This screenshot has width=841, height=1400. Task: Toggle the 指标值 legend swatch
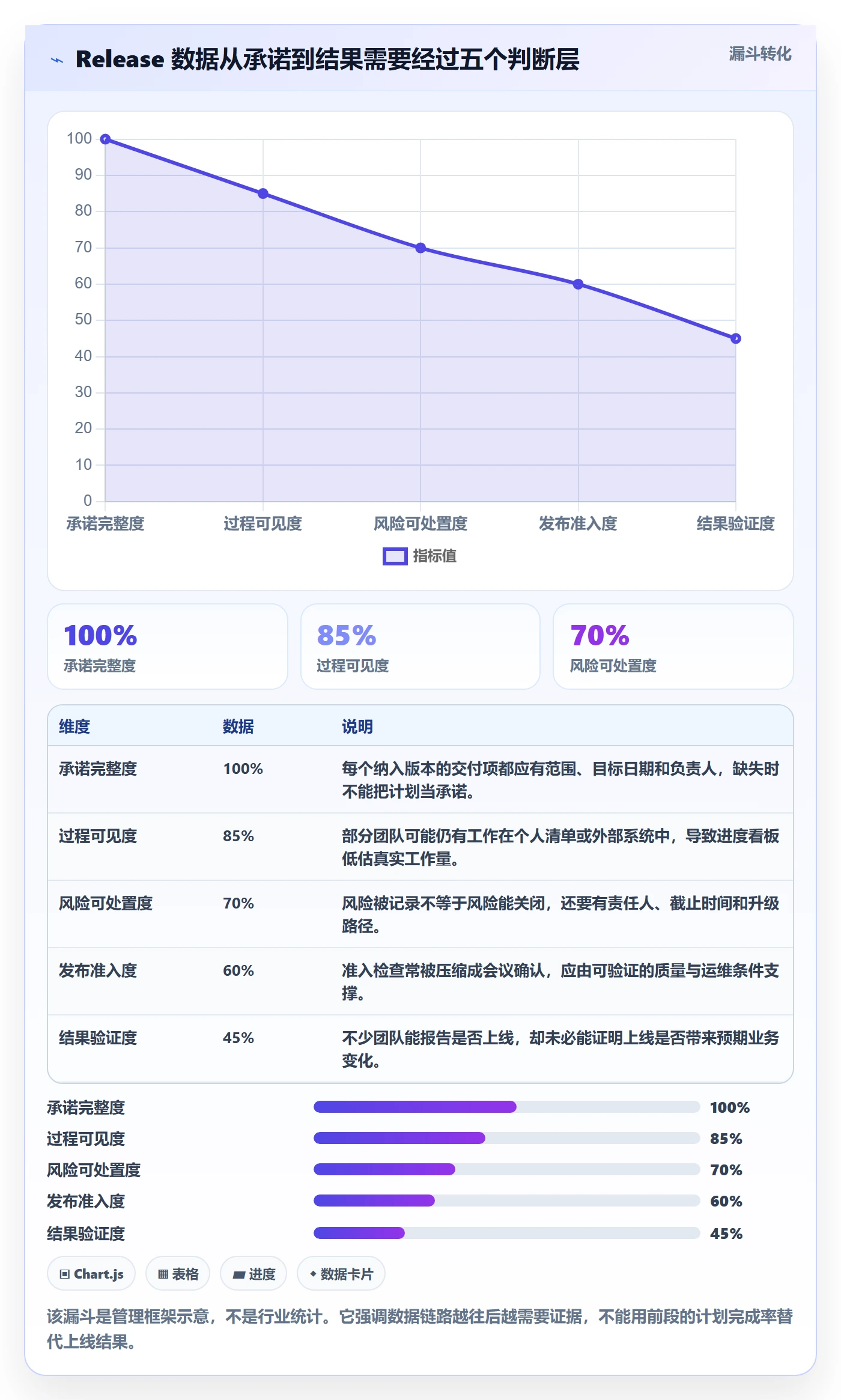(x=395, y=556)
